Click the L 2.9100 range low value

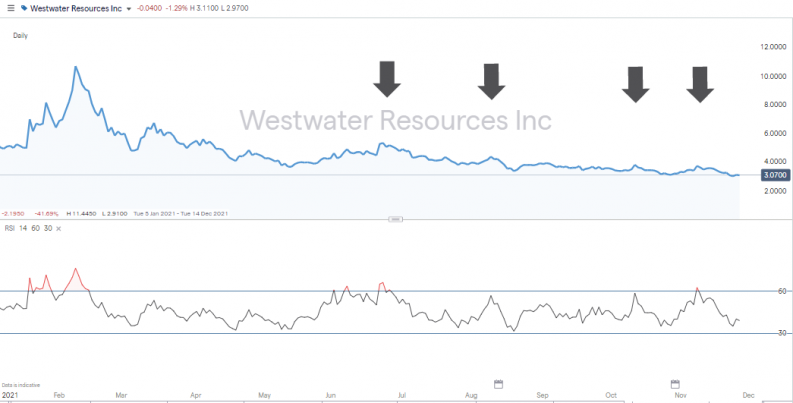point(115,214)
